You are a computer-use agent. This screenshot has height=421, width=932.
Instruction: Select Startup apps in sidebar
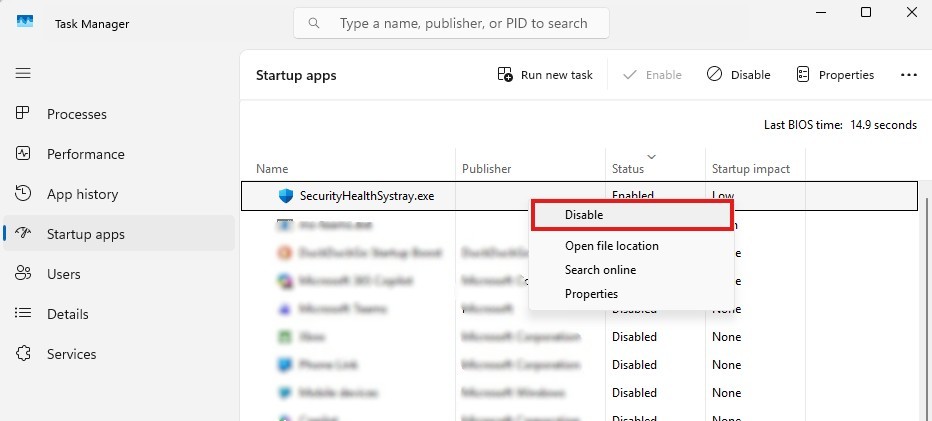119,234
